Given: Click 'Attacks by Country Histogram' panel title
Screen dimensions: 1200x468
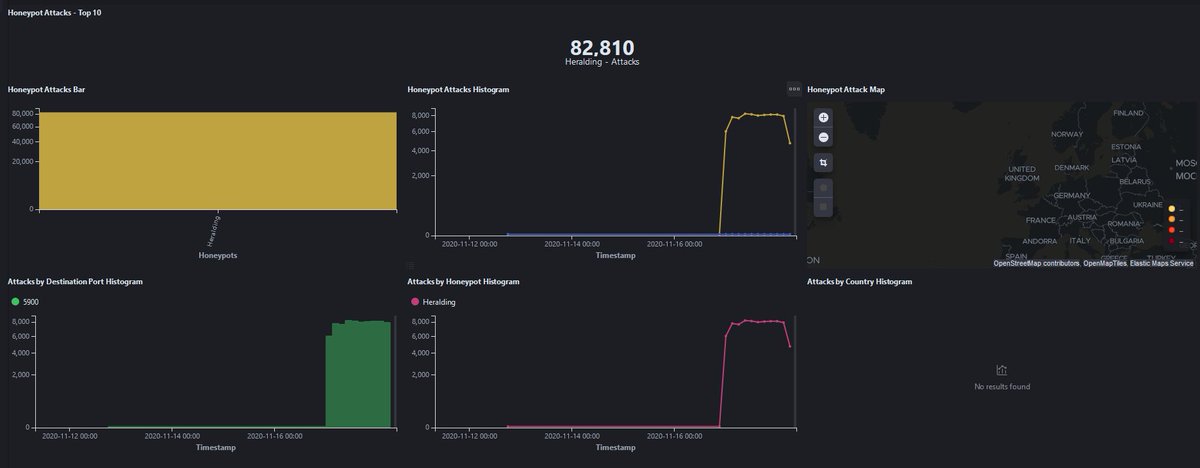Looking at the screenshot, I should click(x=859, y=282).
